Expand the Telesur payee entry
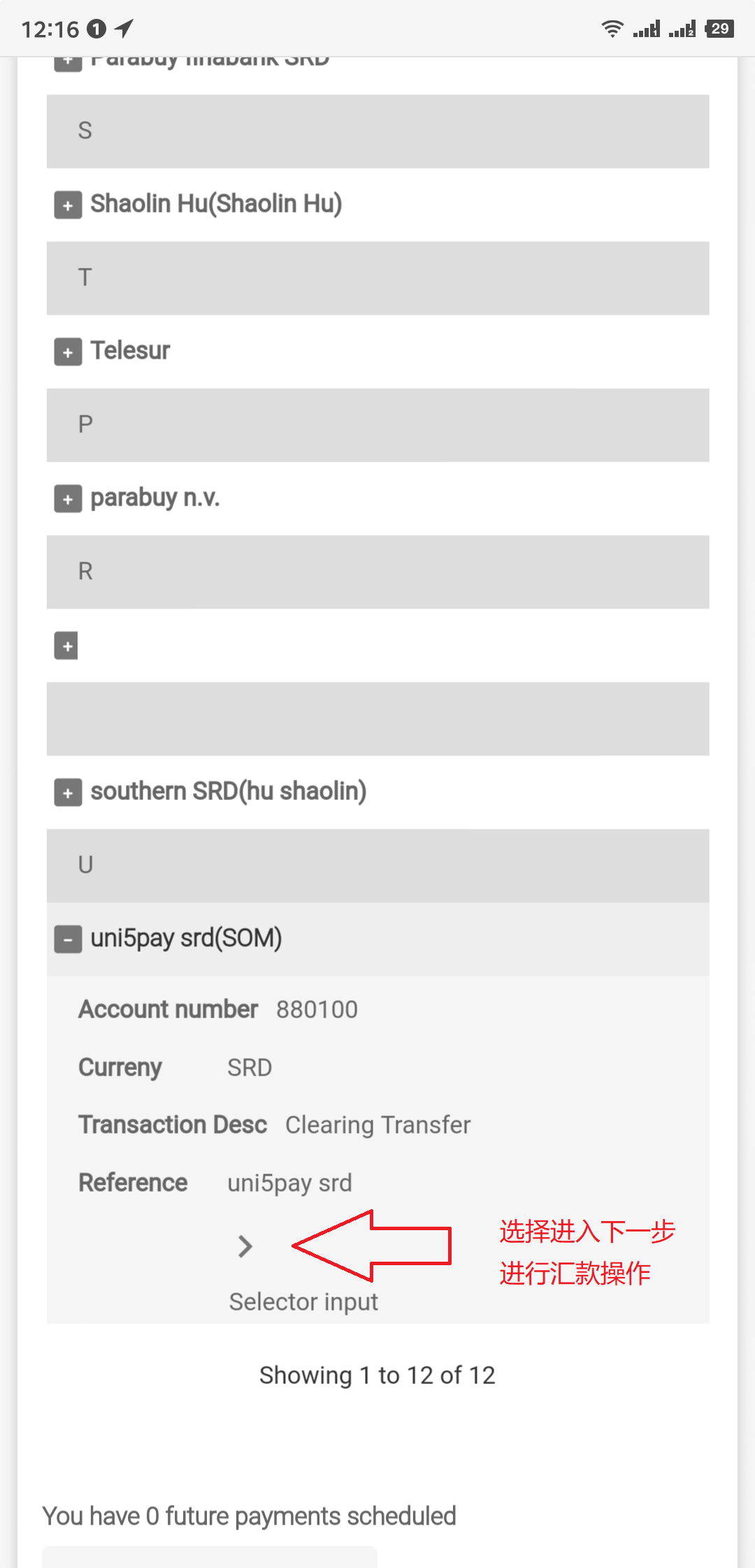 coord(68,352)
